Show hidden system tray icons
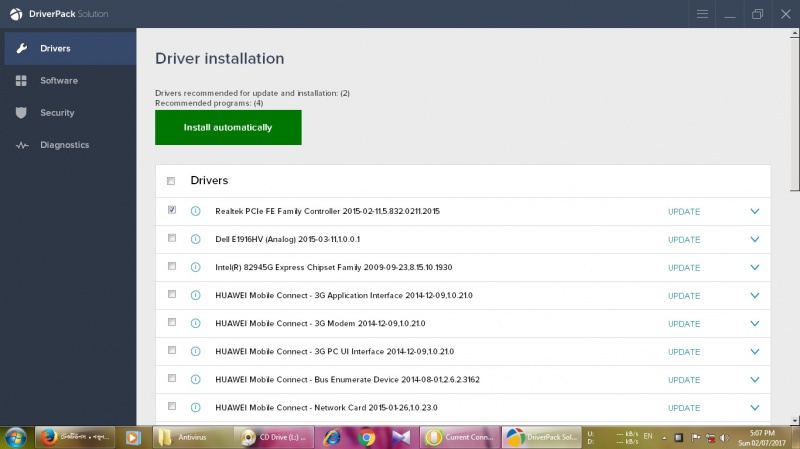Image resolution: width=800 pixels, height=449 pixels. coord(664,438)
